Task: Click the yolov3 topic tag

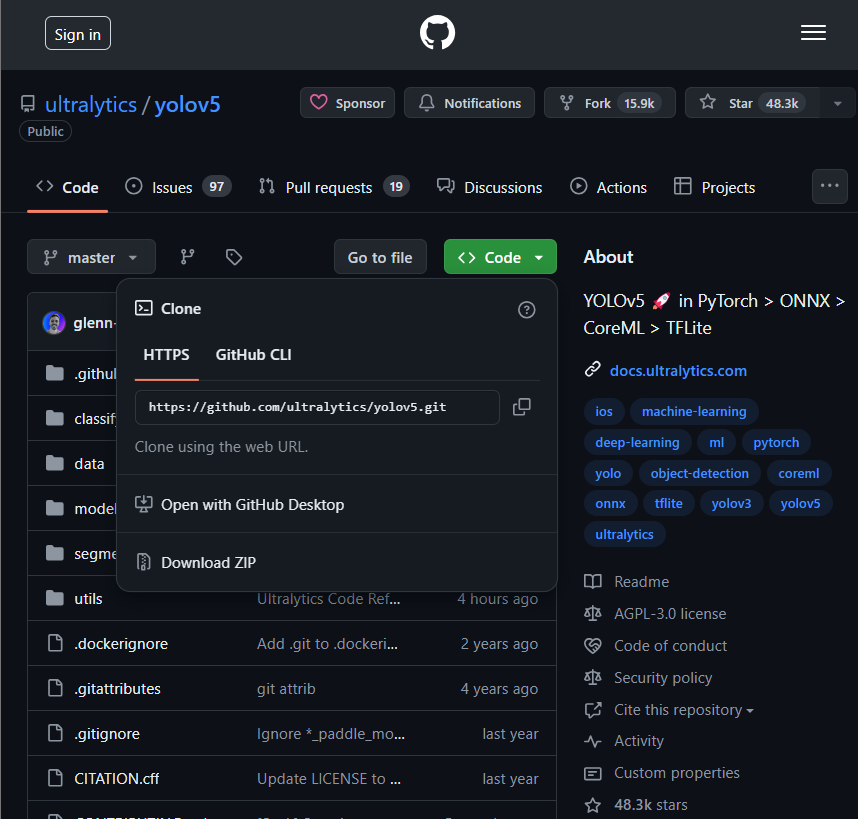Action: [x=731, y=503]
